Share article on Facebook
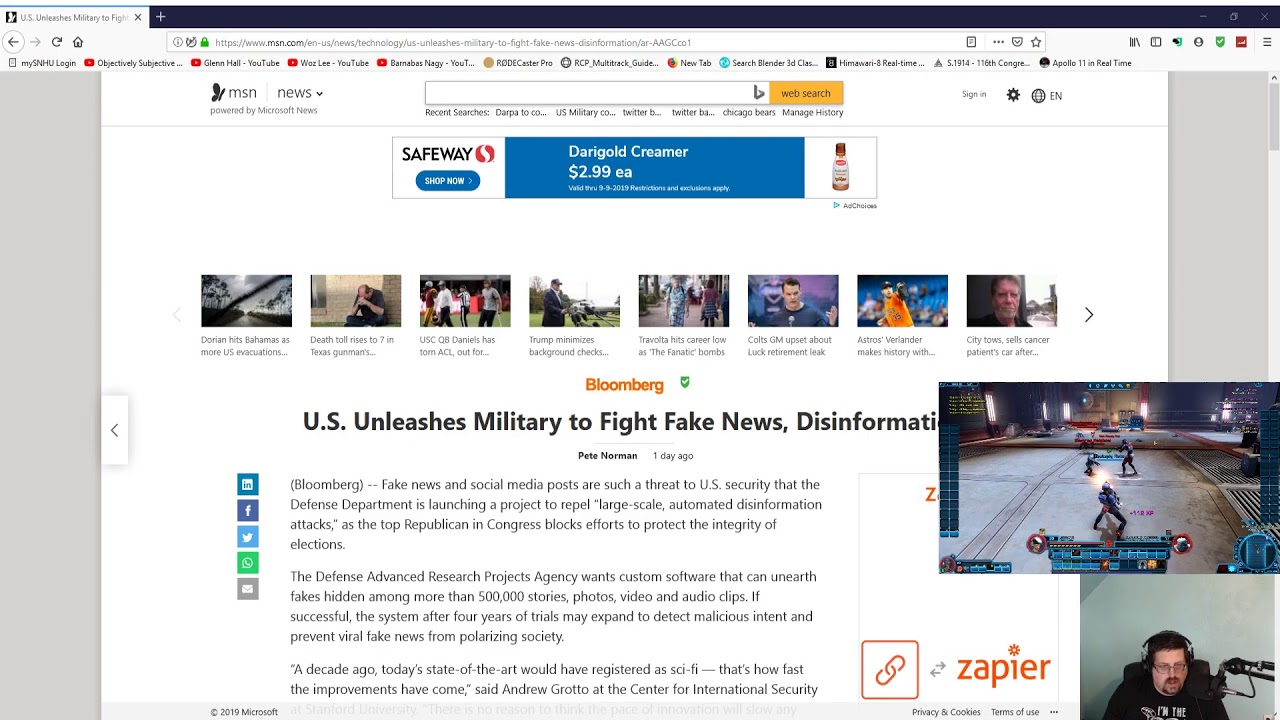1280x720 pixels. pos(247,511)
